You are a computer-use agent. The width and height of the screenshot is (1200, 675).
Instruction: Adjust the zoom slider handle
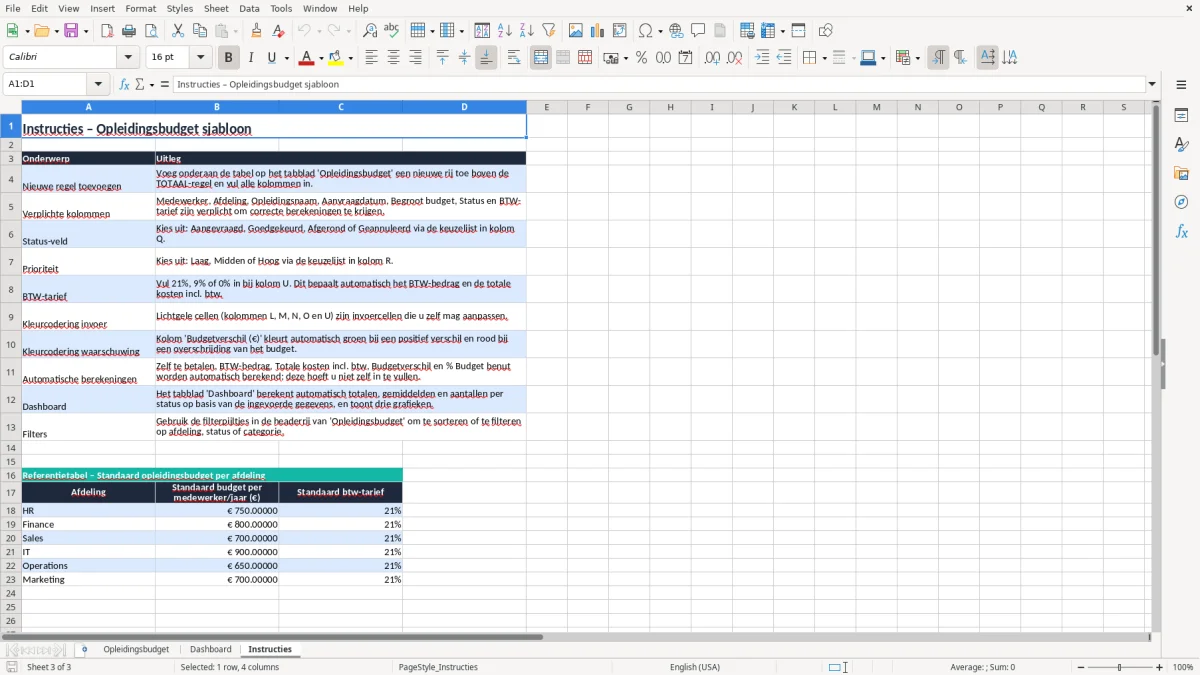point(1119,667)
